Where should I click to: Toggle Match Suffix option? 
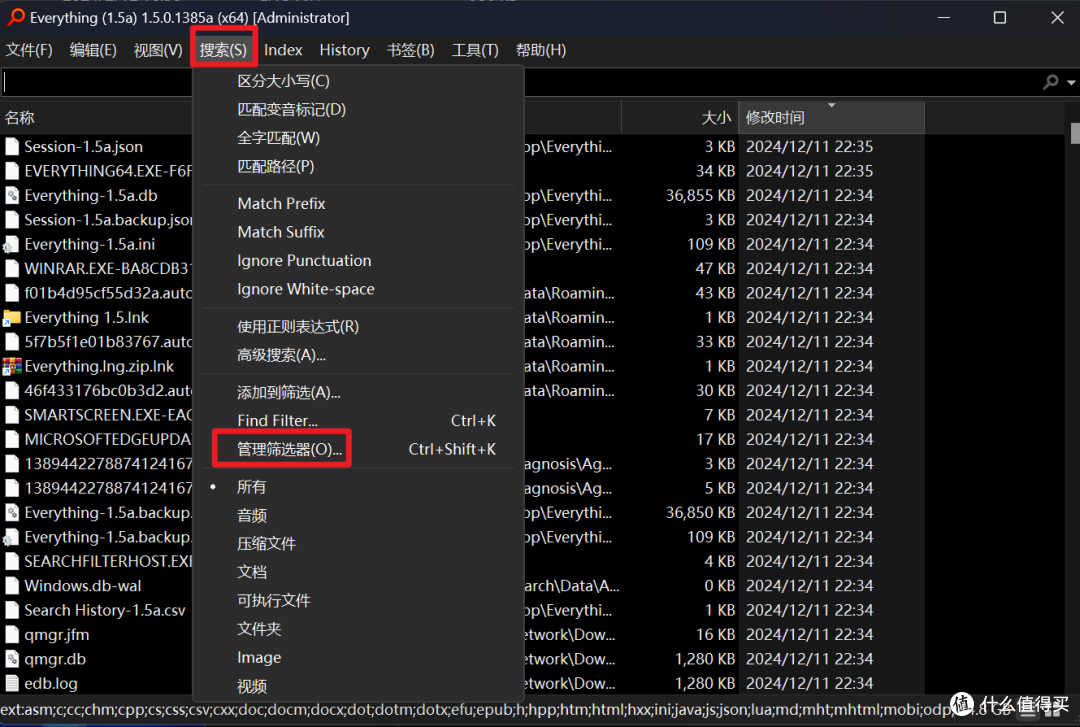[358, 232]
